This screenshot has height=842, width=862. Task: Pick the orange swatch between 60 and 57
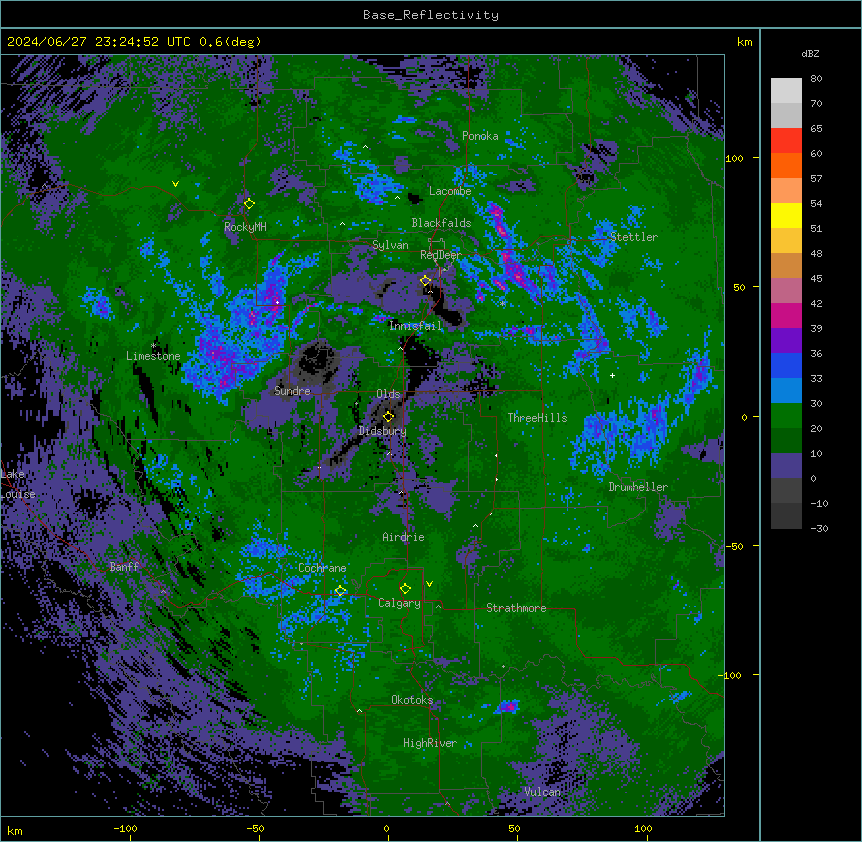point(786,166)
